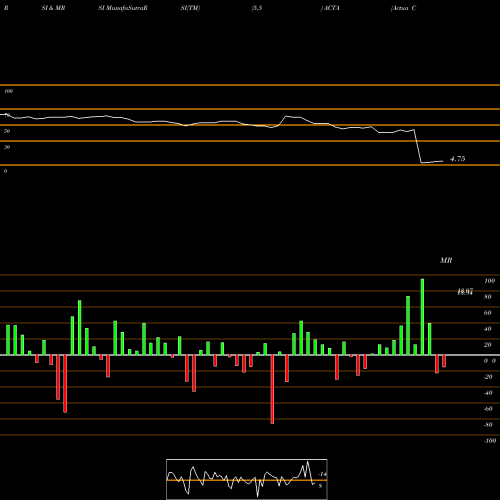This screenshot has height=500, width=500.
Task: Click the -40 label on MR axis
Action: [x=488, y=393]
